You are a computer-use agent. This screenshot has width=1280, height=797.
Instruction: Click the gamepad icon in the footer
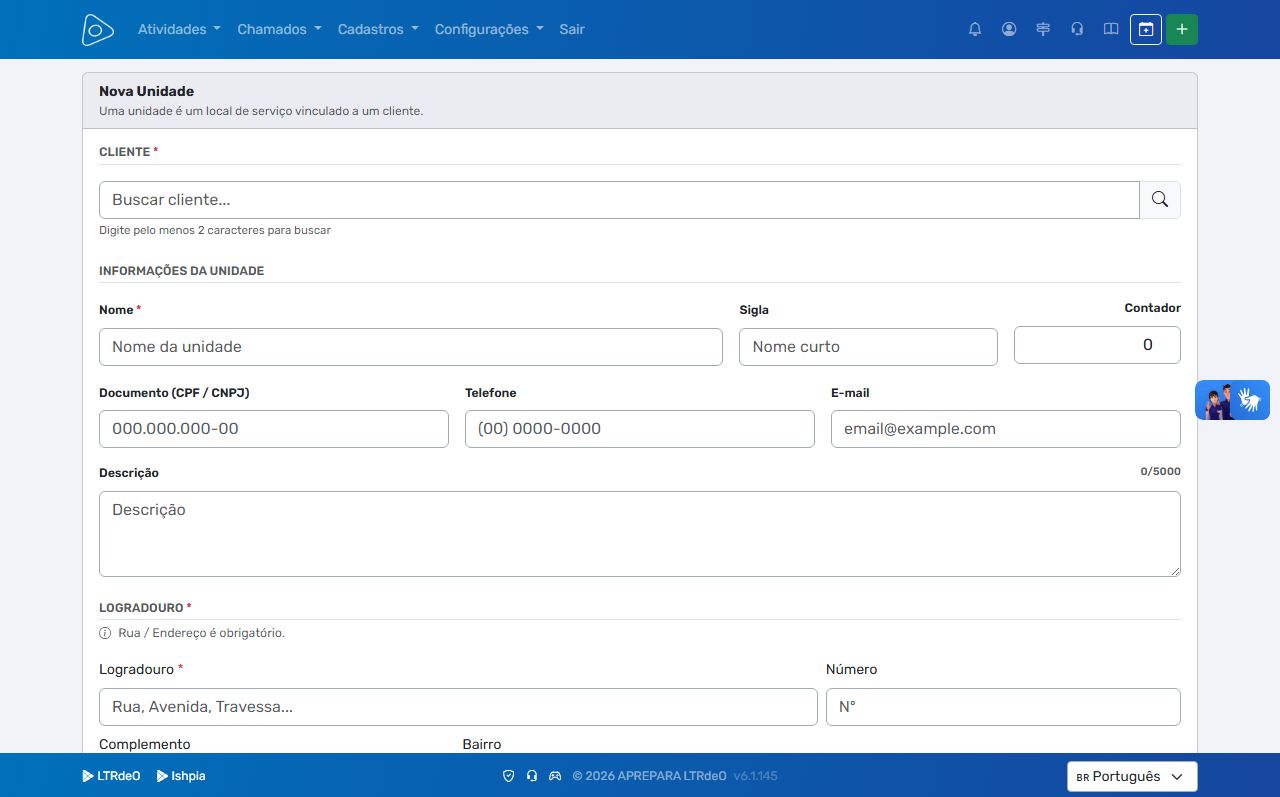tap(555, 776)
